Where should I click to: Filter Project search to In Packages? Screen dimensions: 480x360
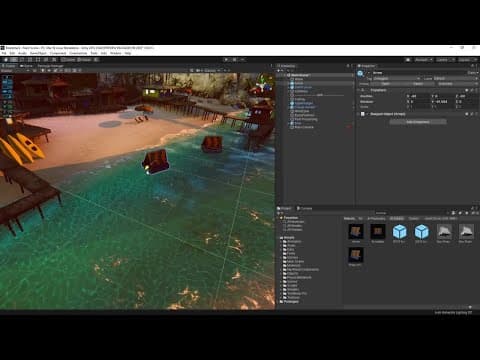click(376, 219)
